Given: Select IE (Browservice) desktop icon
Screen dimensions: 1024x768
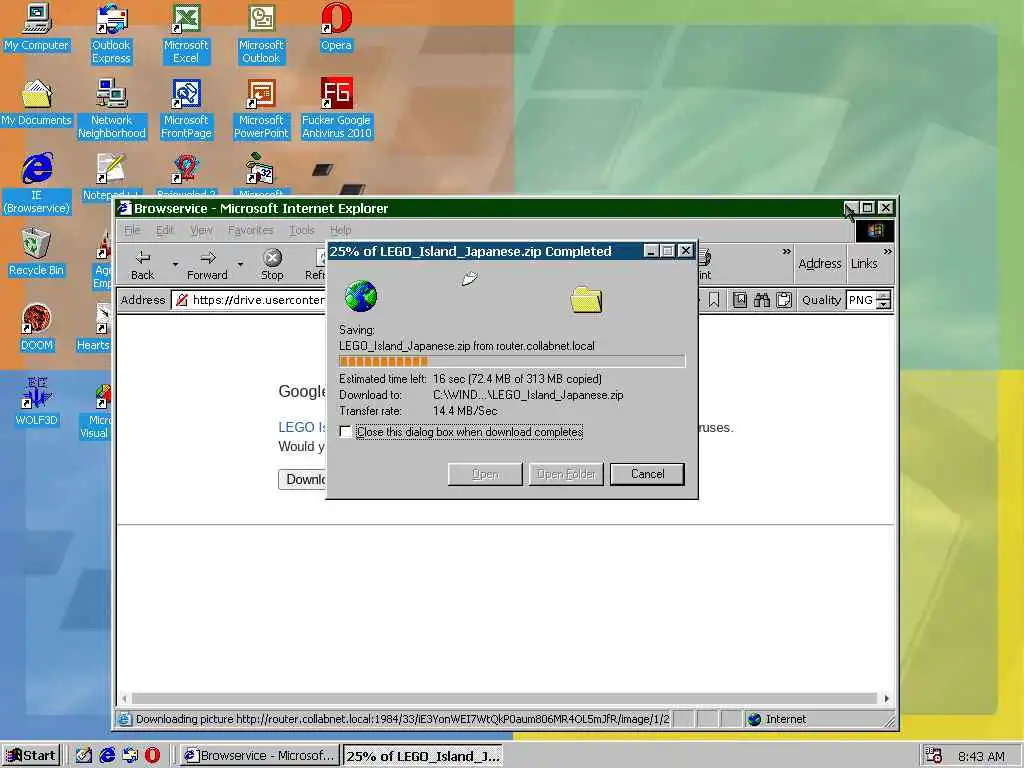Looking at the screenshot, I should click(x=37, y=184).
